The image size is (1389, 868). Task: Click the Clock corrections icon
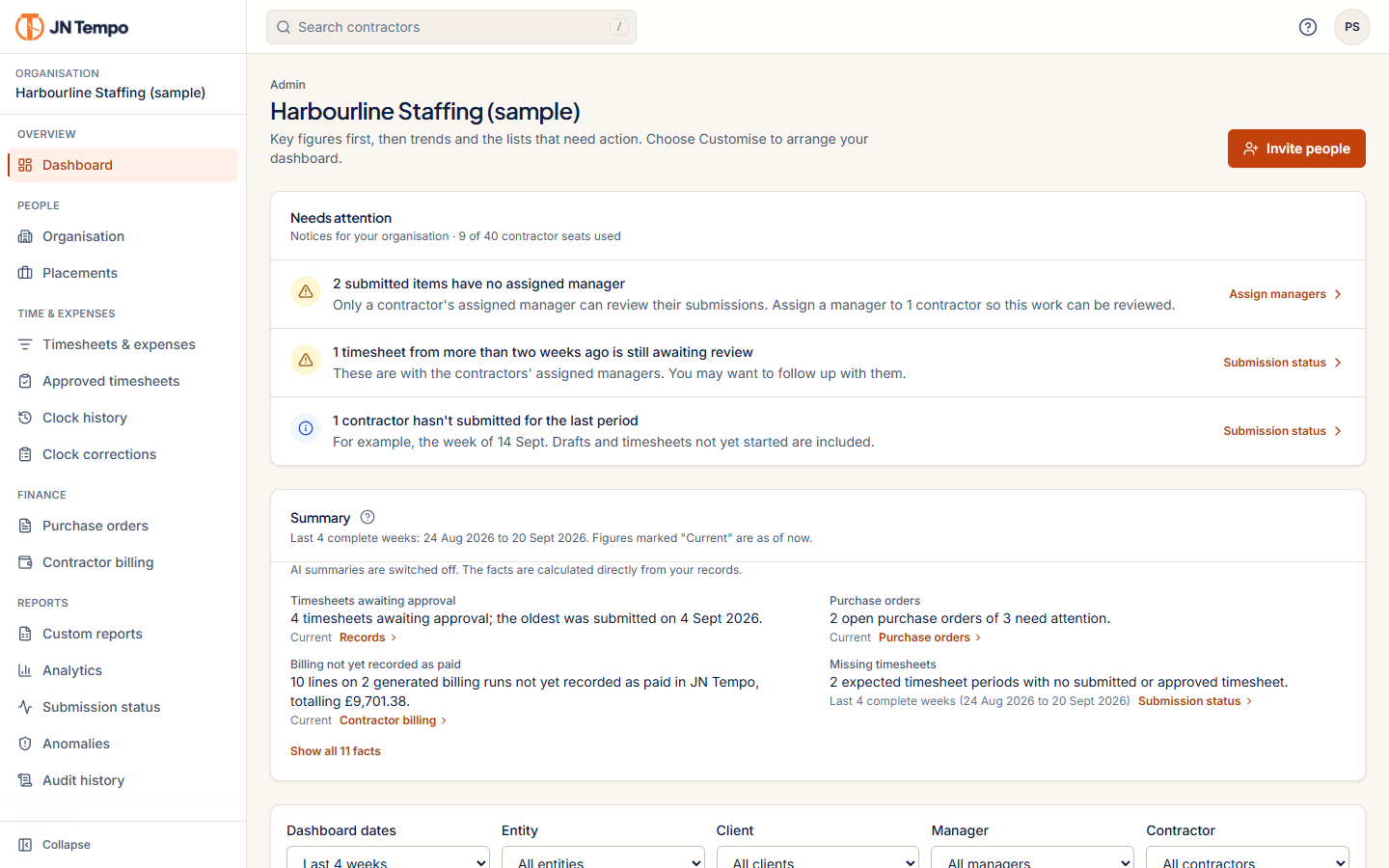pos(25,454)
